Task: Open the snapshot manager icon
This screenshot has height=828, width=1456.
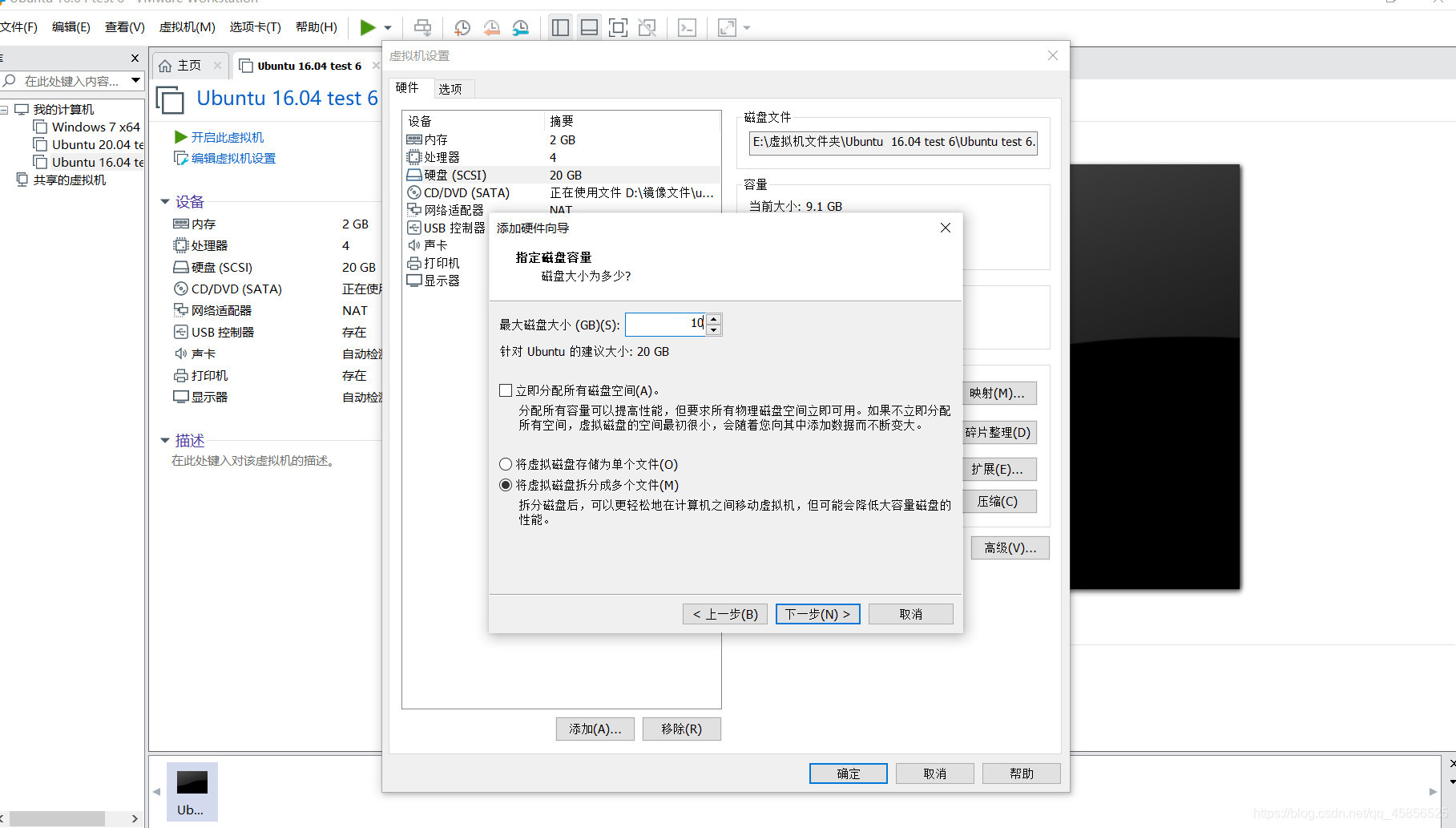Action: pyautogui.click(x=521, y=28)
